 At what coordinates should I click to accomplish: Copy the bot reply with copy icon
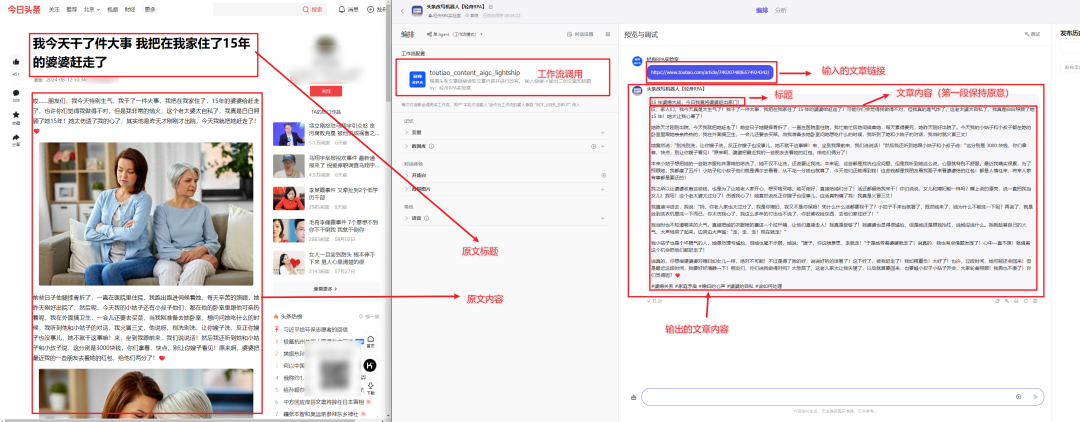(x=997, y=301)
